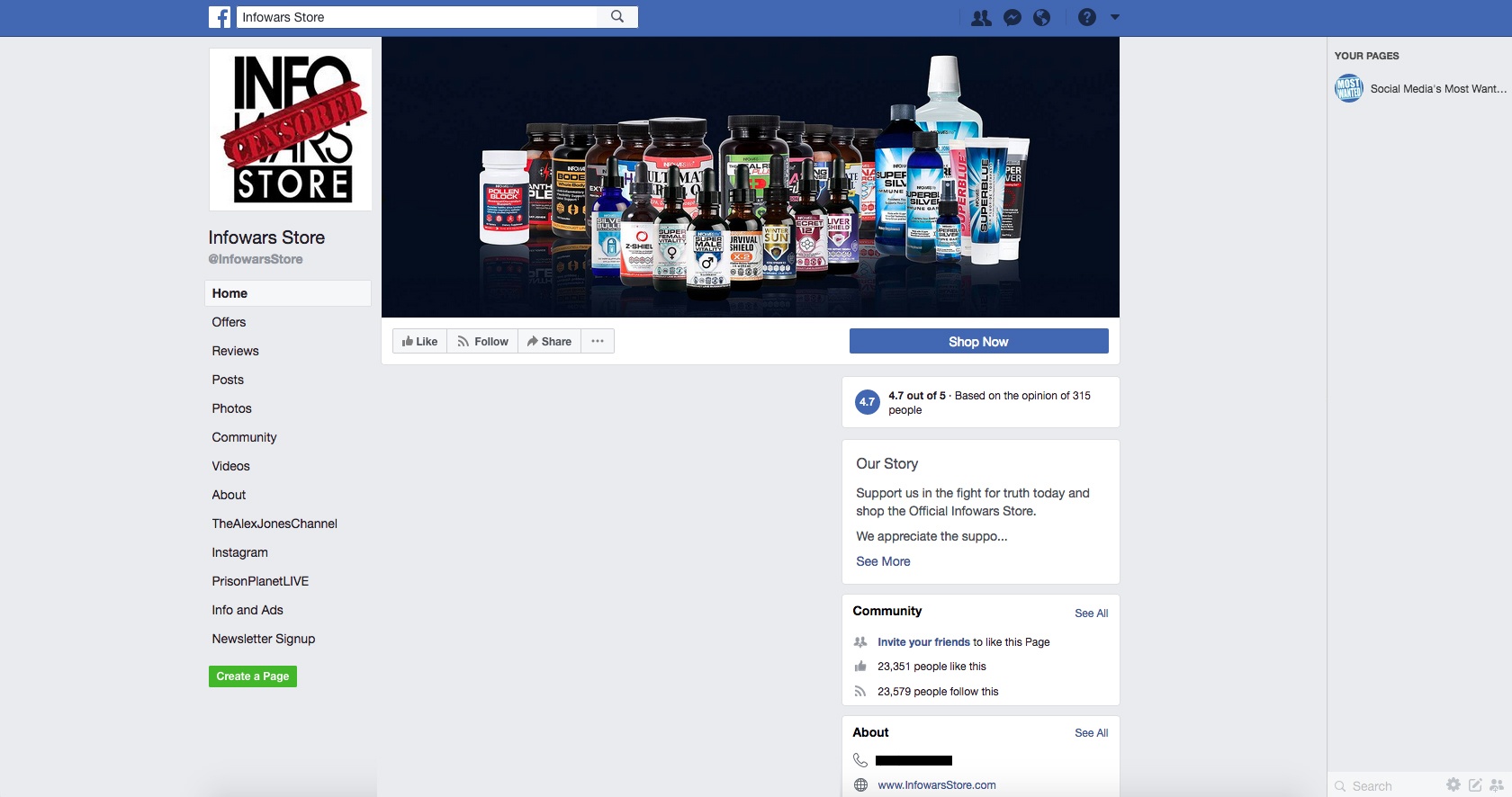Open notifications globe icon
Image resolution: width=1512 pixels, height=797 pixels.
click(1041, 18)
